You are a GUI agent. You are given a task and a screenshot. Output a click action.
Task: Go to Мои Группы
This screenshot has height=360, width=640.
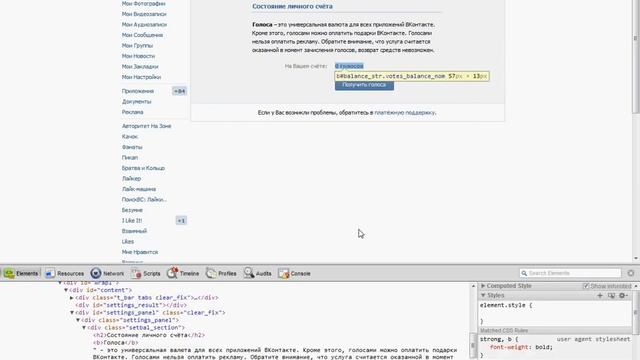137,45
